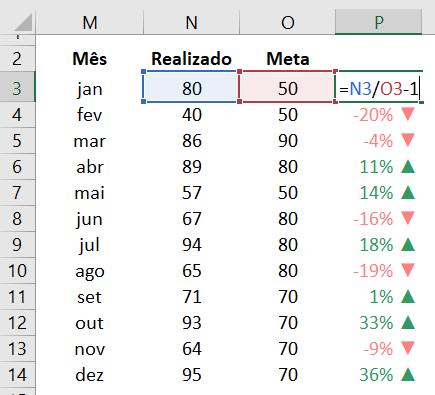Click red down arrow in fev row
Viewport: 435px width, 395px height.
click(x=408, y=114)
